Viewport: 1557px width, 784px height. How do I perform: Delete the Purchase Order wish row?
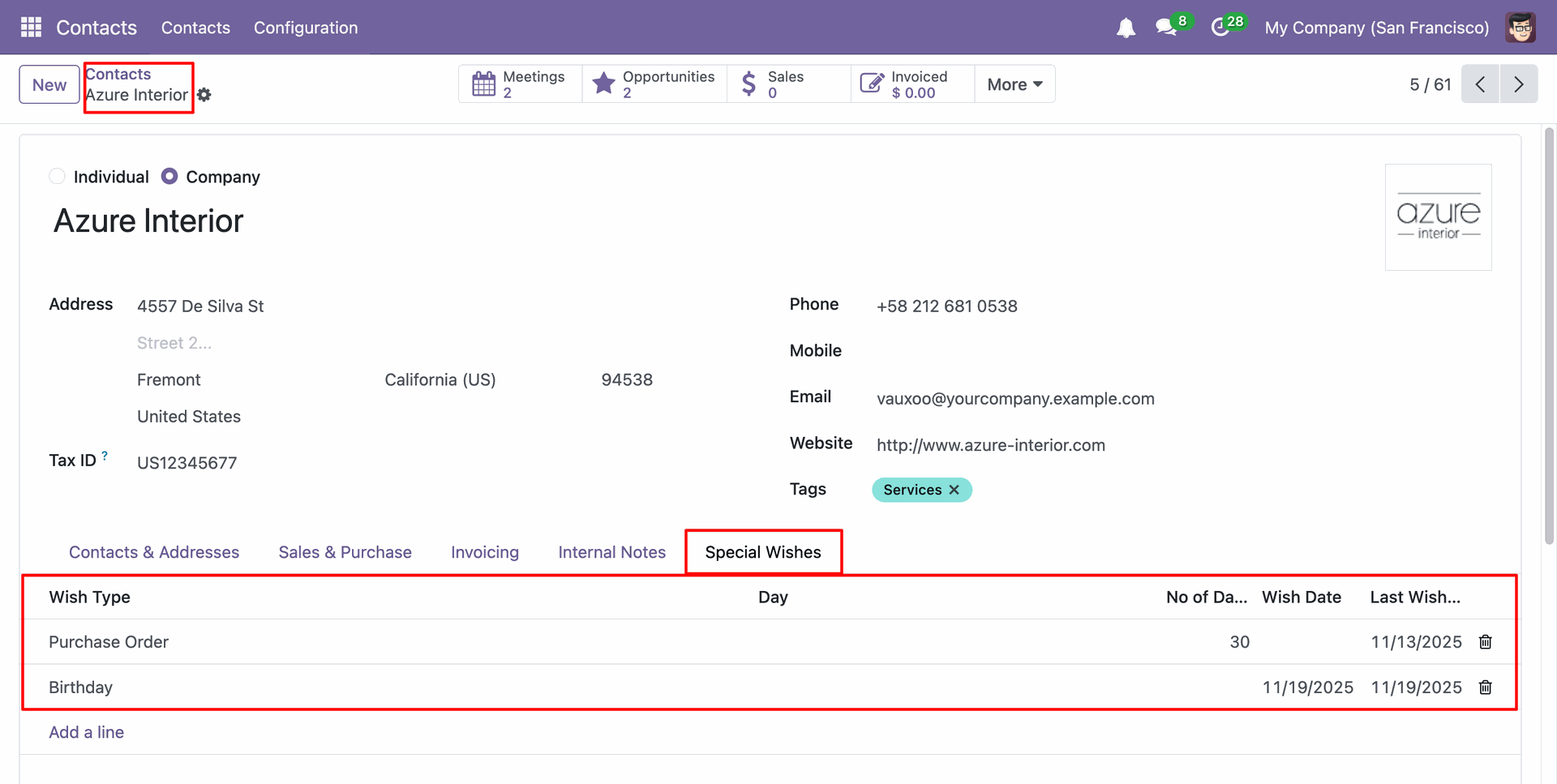[x=1485, y=642]
